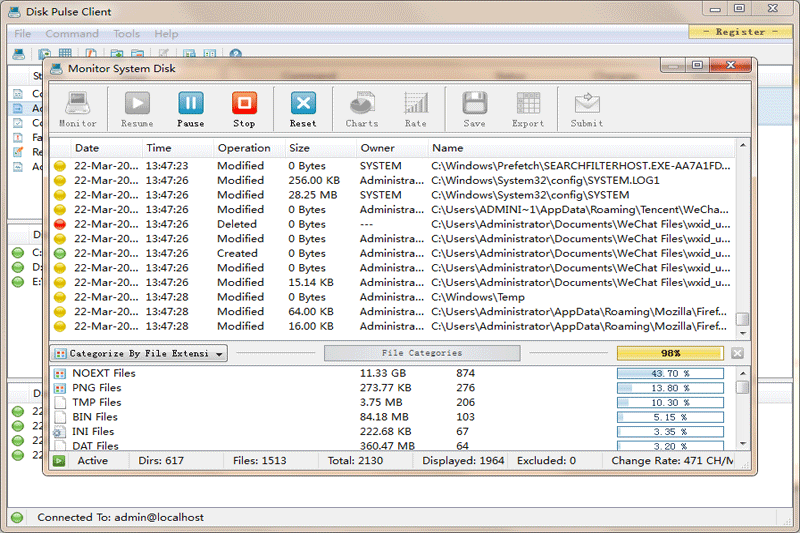Click the Register button
This screenshot has height=533, width=800.
(x=740, y=32)
